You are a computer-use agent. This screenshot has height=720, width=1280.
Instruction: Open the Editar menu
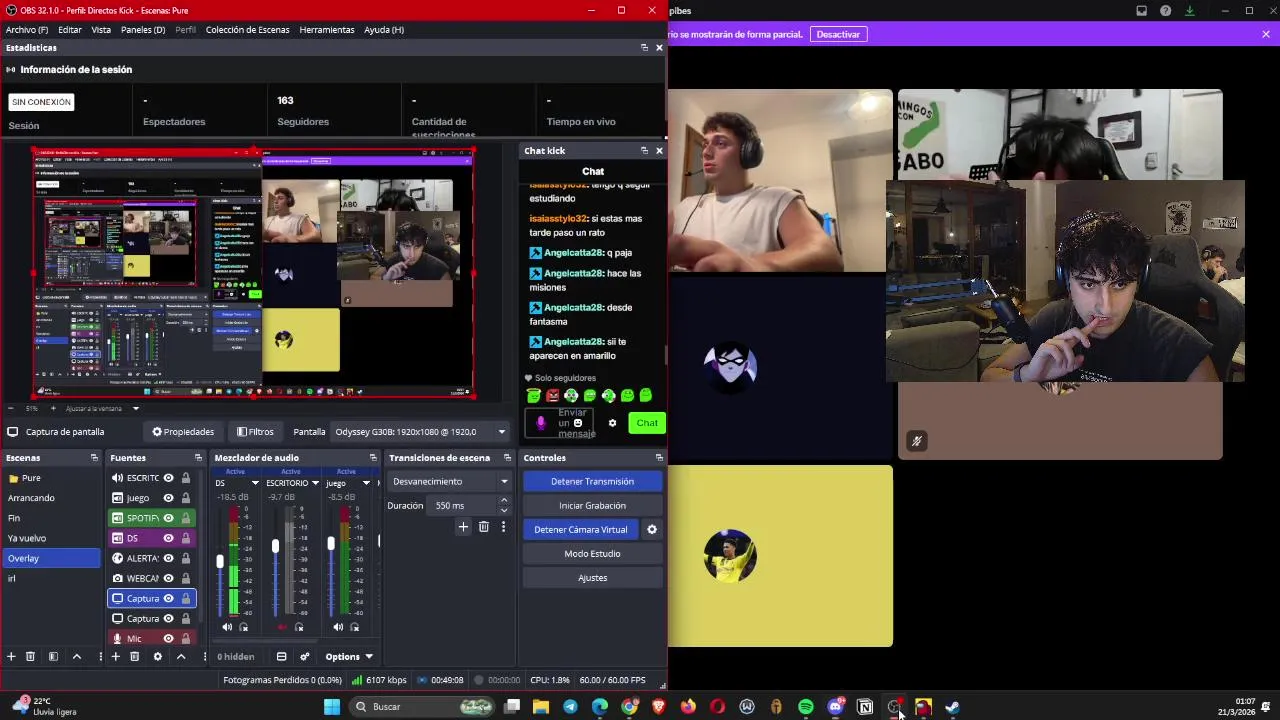pyautogui.click(x=70, y=30)
